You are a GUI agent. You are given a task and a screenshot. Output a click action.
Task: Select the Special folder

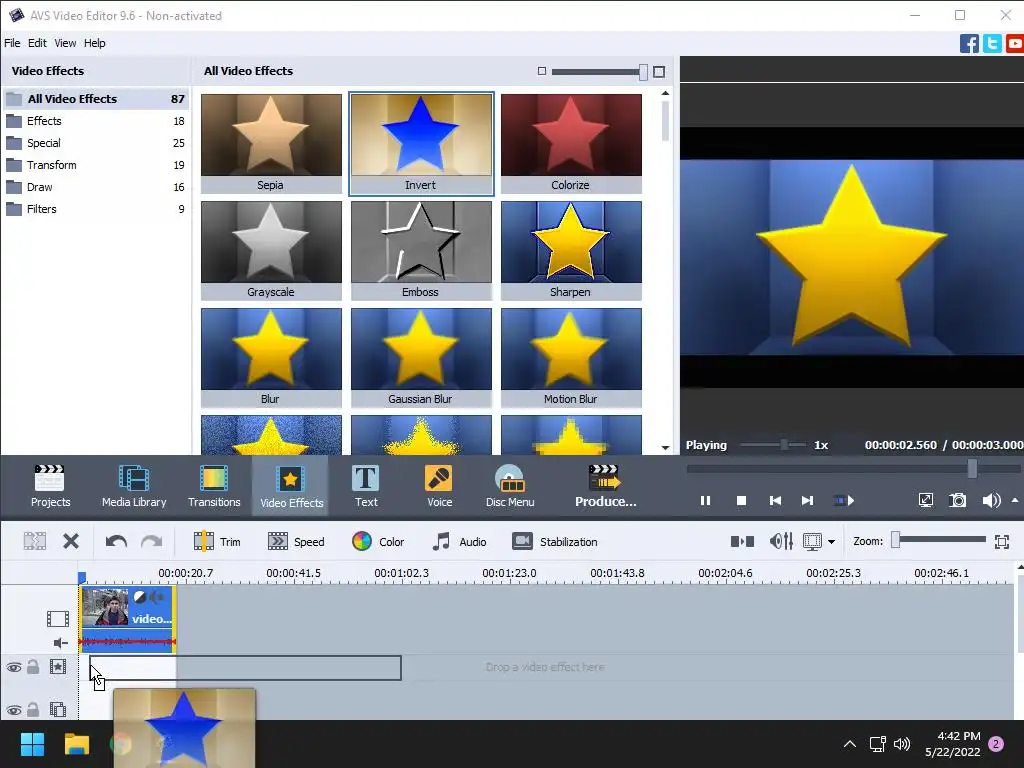click(96, 143)
